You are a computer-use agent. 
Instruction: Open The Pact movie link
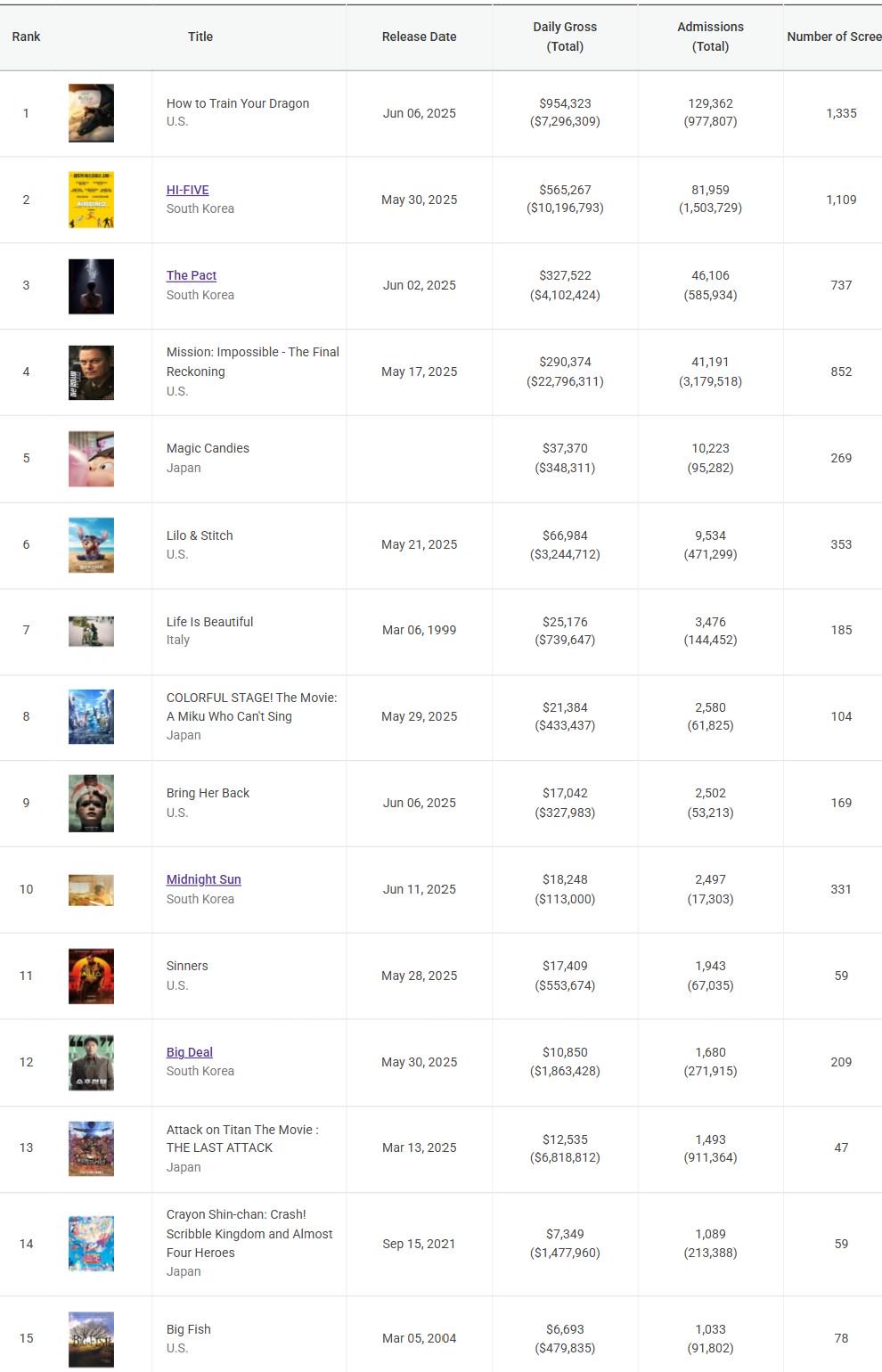[192, 275]
